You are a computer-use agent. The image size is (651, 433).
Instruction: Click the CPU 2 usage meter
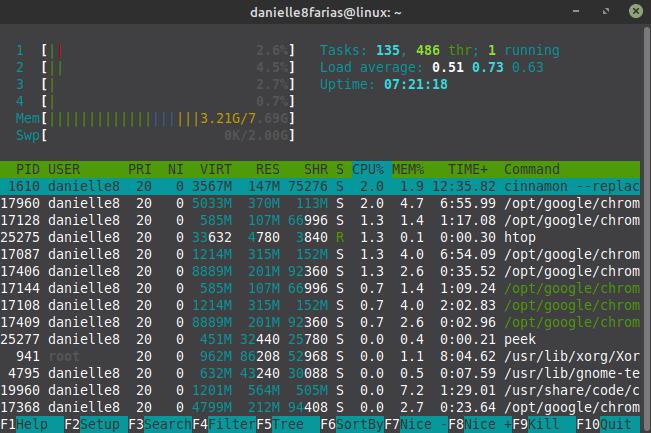tap(156, 67)
